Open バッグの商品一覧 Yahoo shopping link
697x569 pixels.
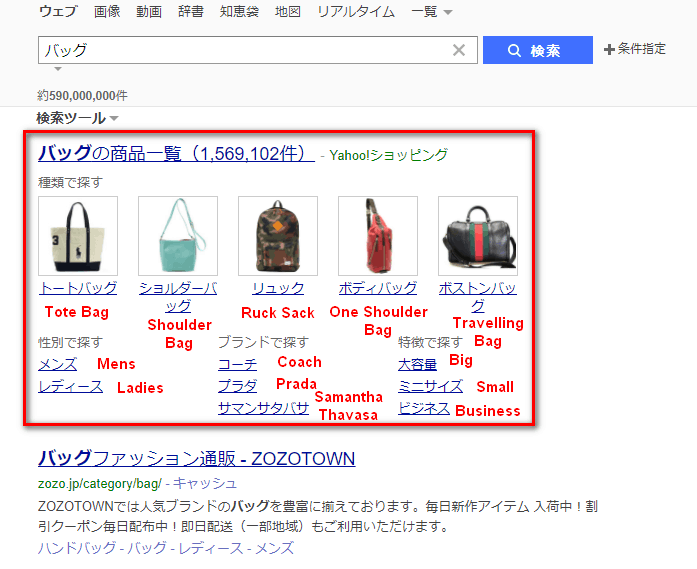(176, 153)
